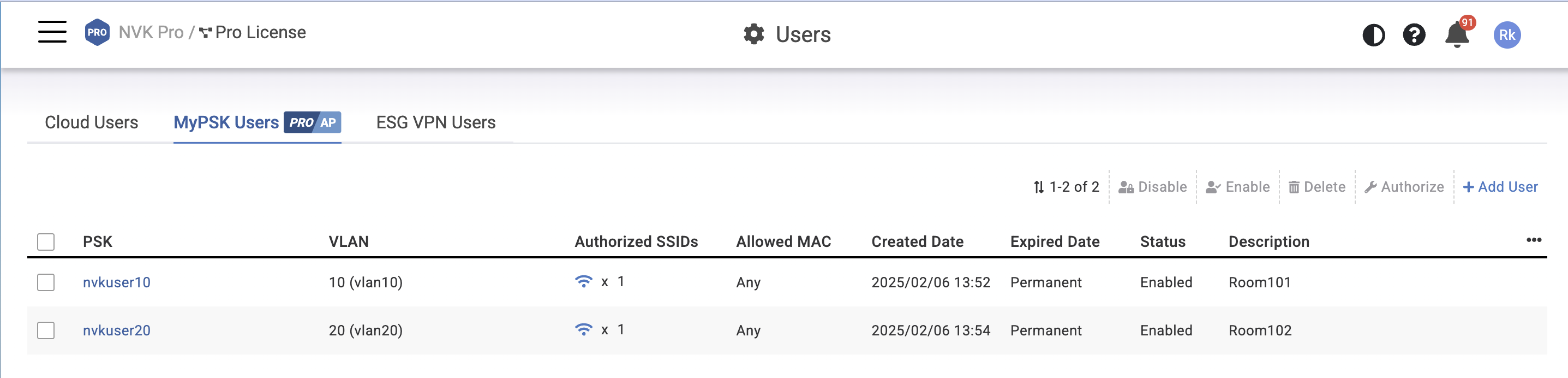Click the NVK Pro hexagon logo
1568x378 pixels.
98,32
